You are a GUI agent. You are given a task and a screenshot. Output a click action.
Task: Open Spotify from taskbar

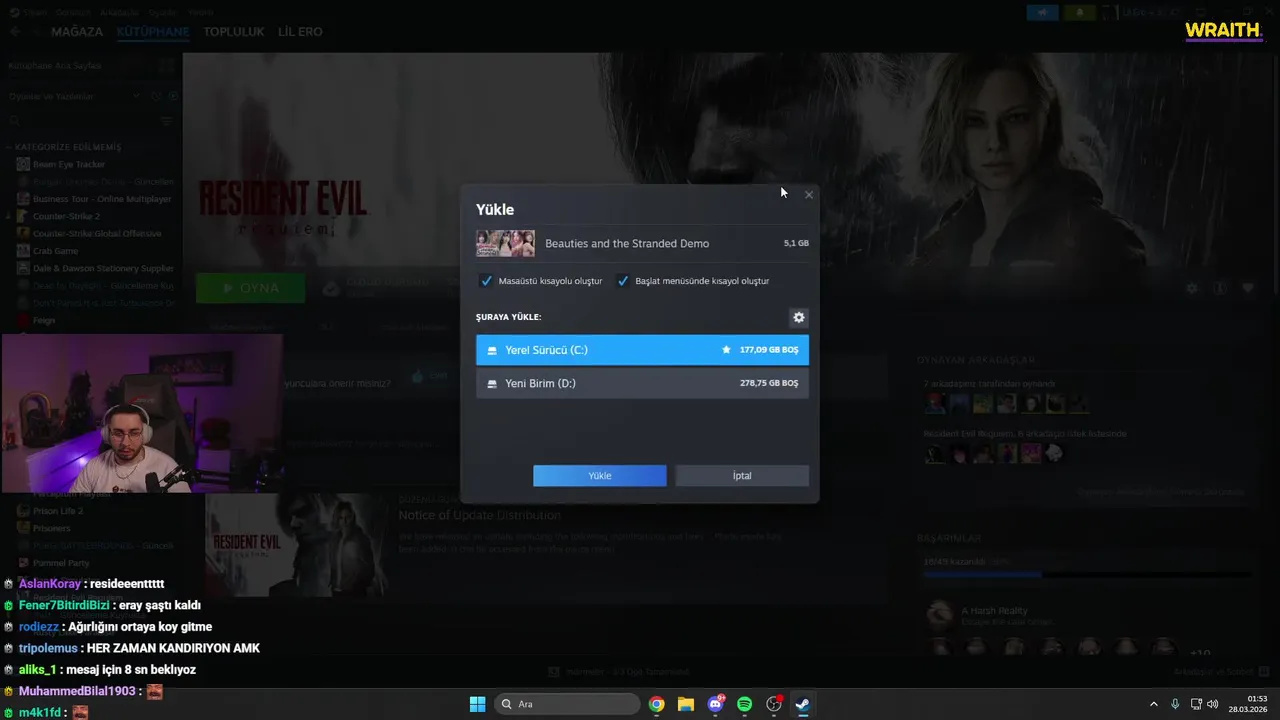[744, 704]
